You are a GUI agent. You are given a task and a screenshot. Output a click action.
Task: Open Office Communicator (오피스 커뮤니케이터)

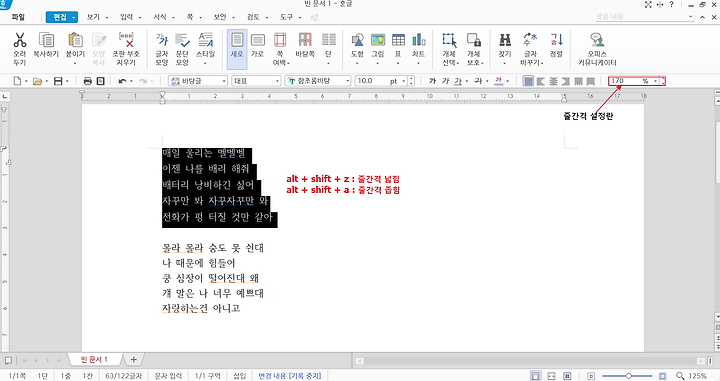click(596, 48)
